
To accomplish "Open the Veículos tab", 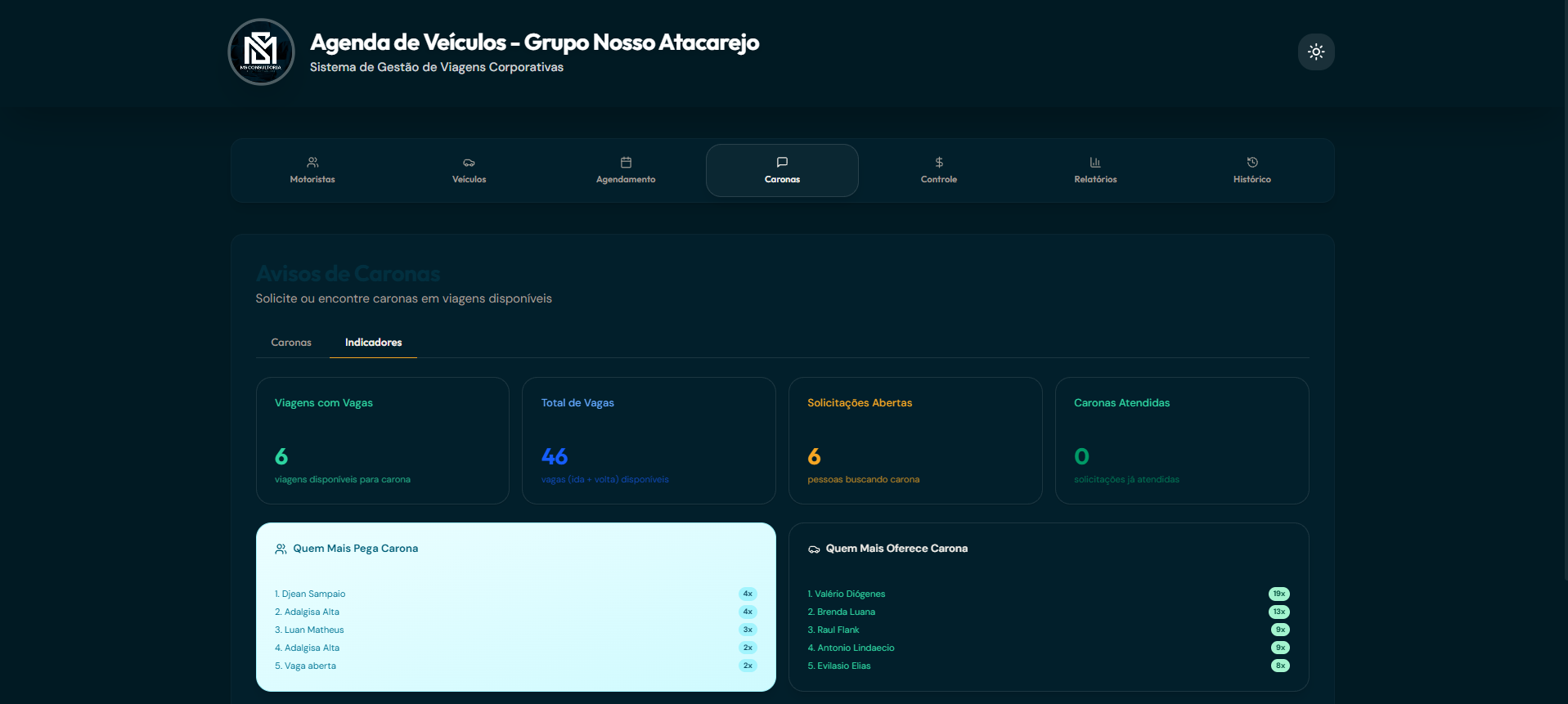I will (469, 170).
